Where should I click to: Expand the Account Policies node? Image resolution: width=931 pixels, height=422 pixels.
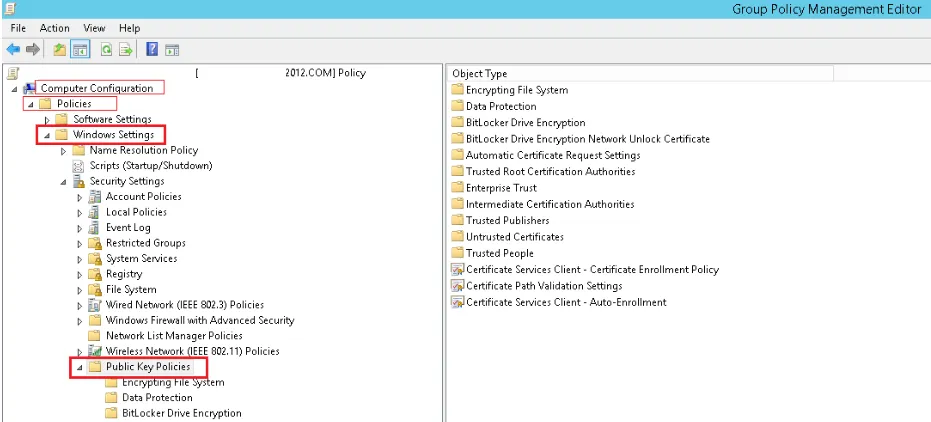(80, 197)
